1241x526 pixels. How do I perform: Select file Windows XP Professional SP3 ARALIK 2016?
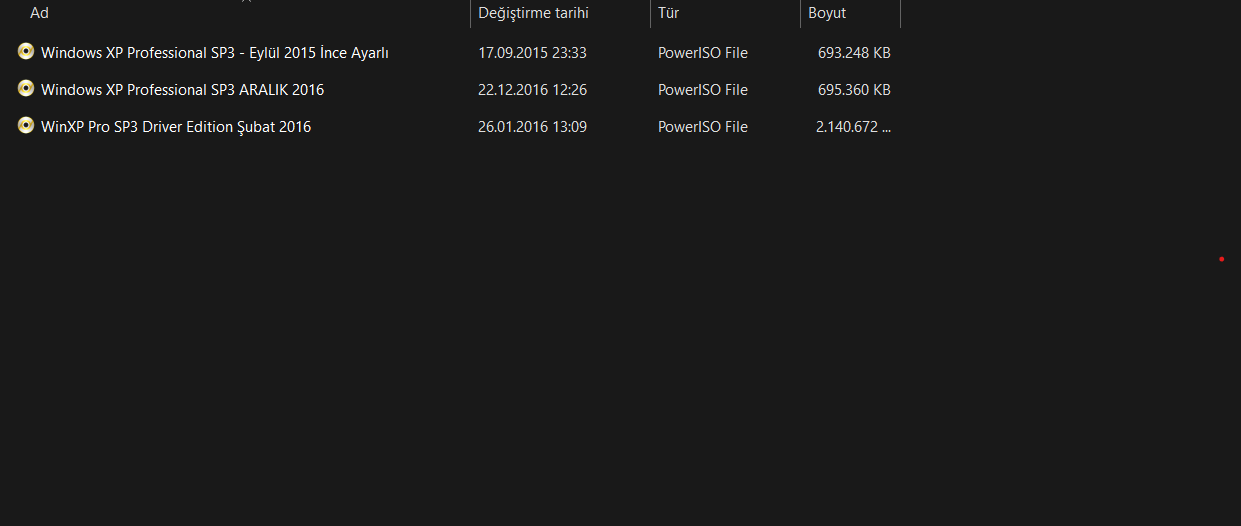pyautogui.click(x=182, y=90)
